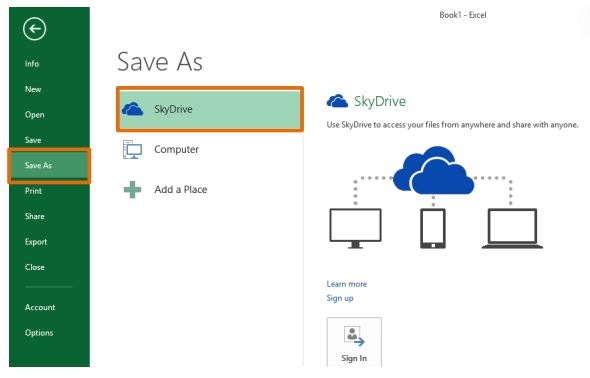Click the Computer monitor icon
This screenshot has height=378, width=590.
tap(132, 149)
